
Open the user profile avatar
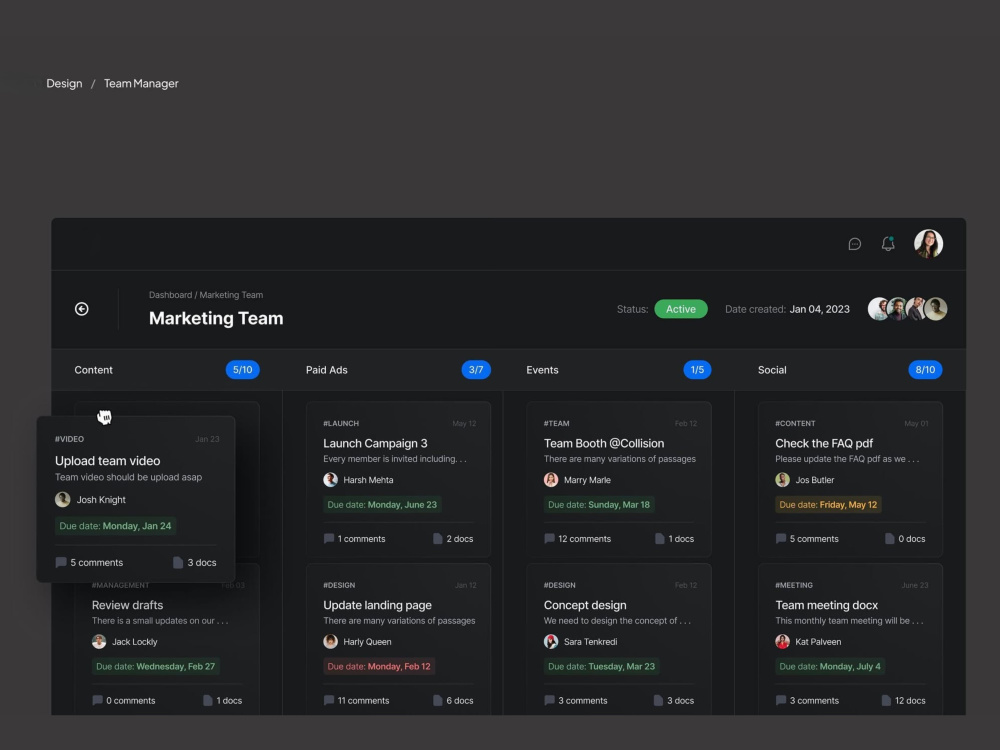pyautogui.click(x=928, y=244)
